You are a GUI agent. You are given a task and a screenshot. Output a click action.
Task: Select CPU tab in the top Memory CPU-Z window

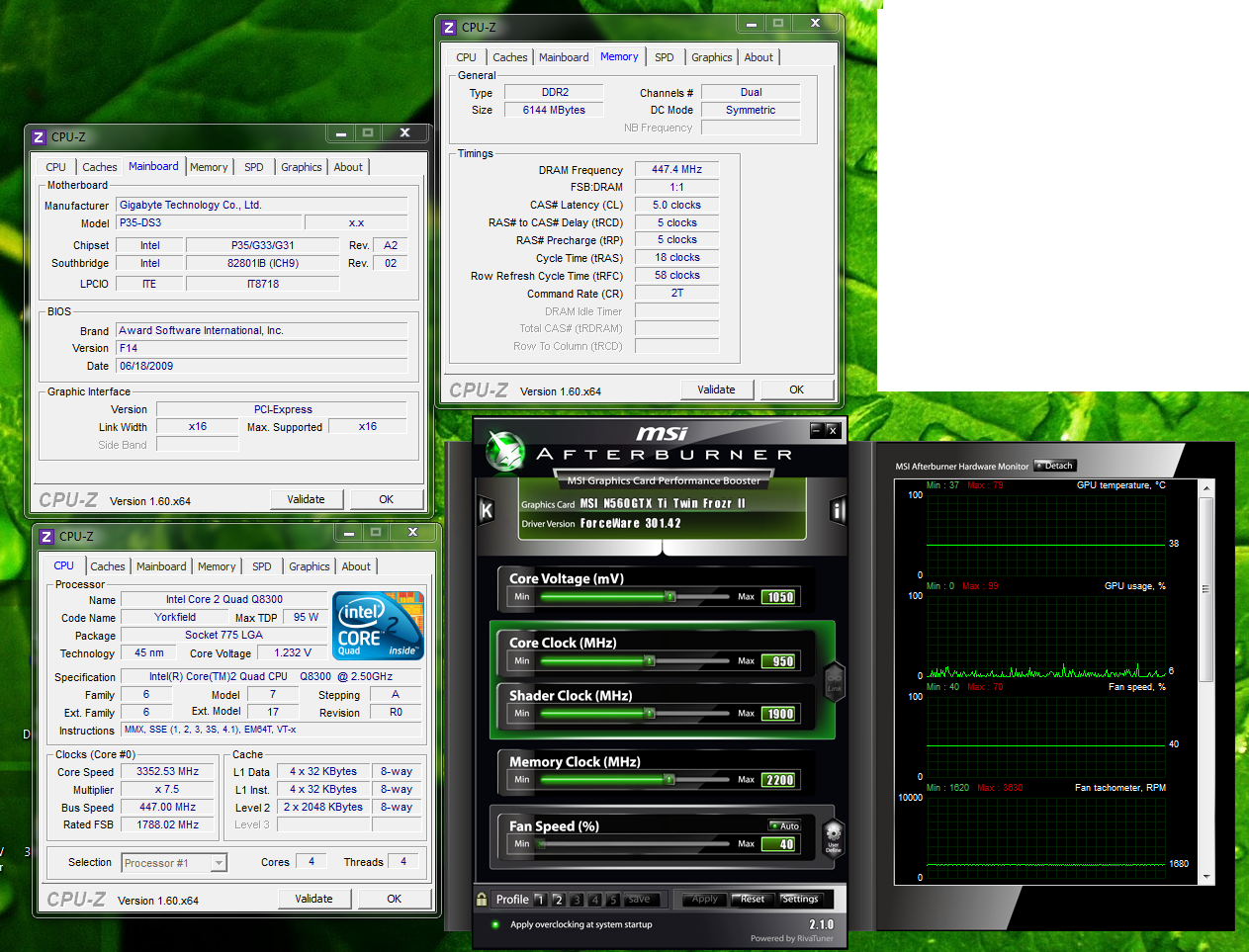point(467,57)
